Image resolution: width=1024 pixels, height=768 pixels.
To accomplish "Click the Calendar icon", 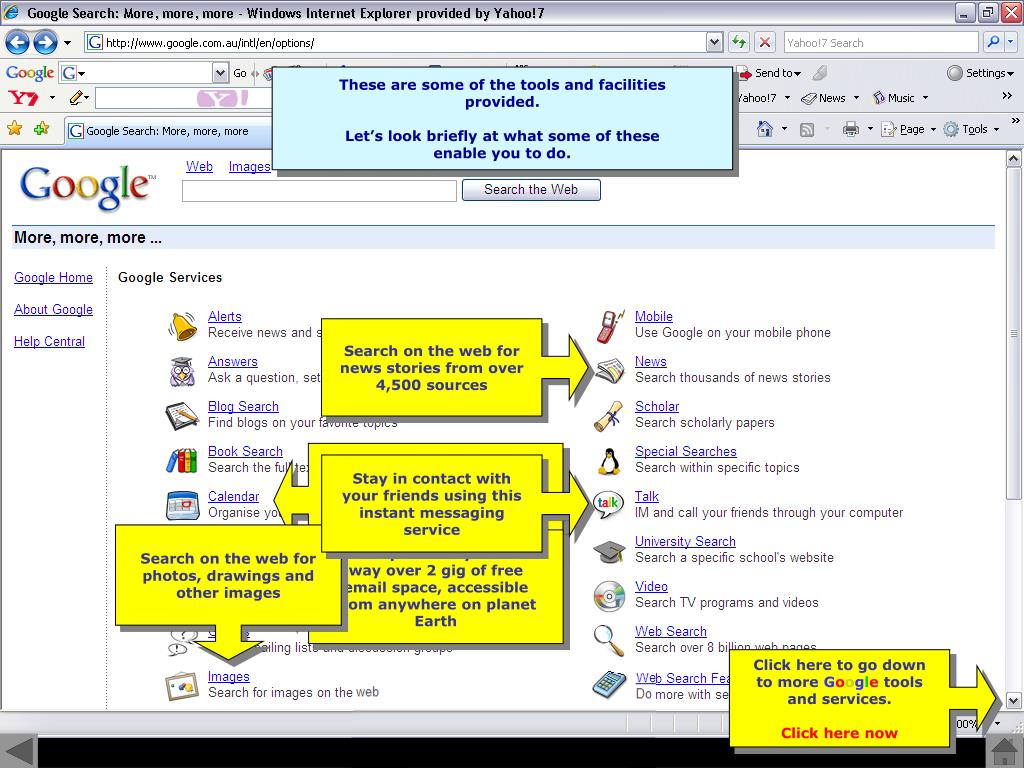I will pos(183,505).
